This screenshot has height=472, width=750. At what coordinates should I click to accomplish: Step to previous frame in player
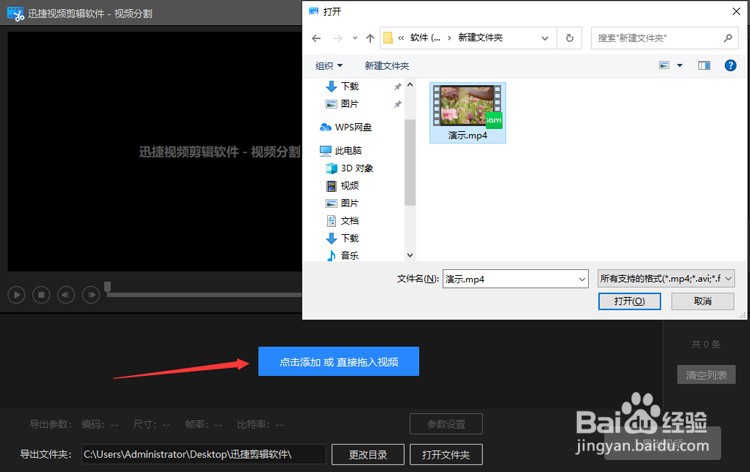click(66, 295)
